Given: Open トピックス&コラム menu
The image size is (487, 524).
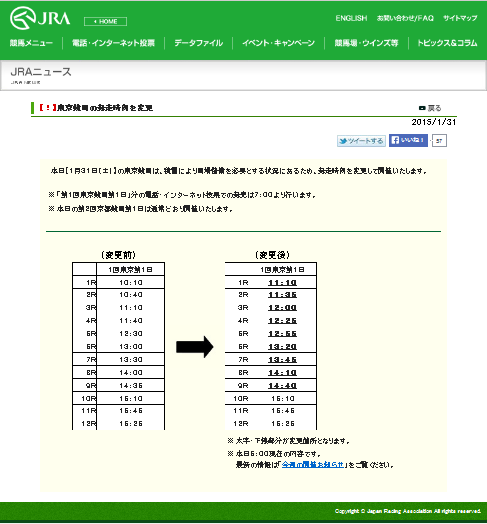Looking at the screenshot, I should pyautogui.click(x=447, y=43).
